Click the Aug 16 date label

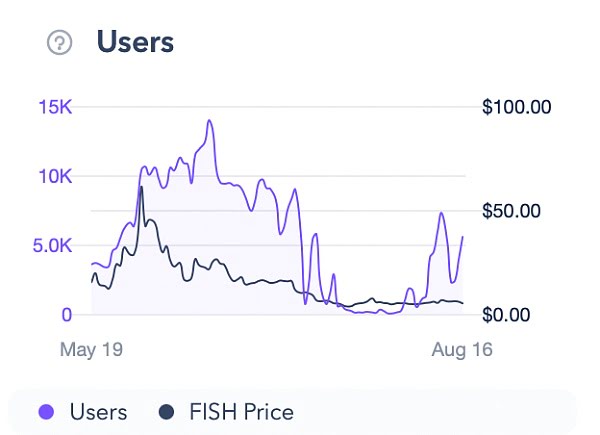[x=462, y=350]
